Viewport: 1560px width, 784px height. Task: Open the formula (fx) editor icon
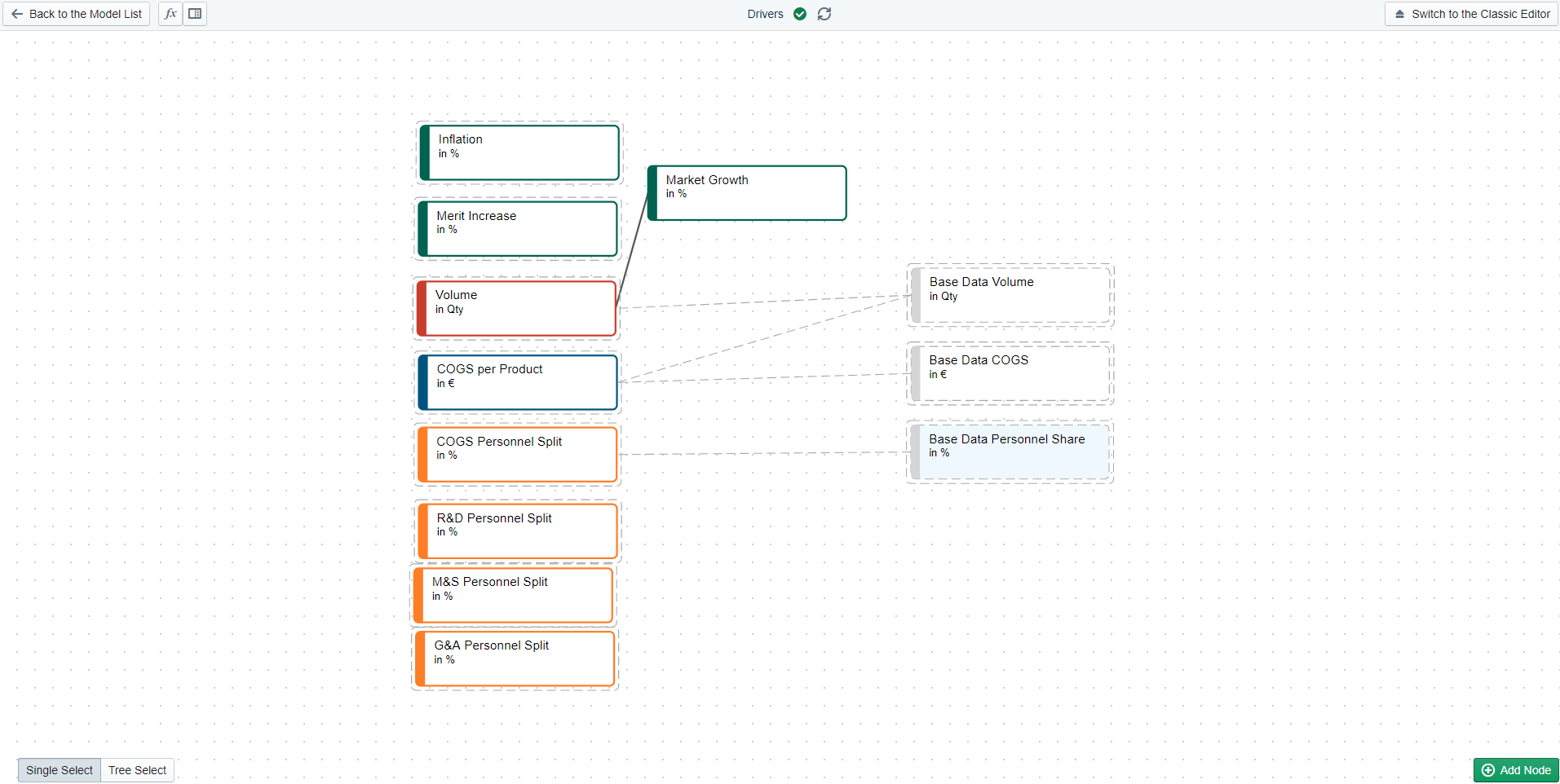coord(170,14)
